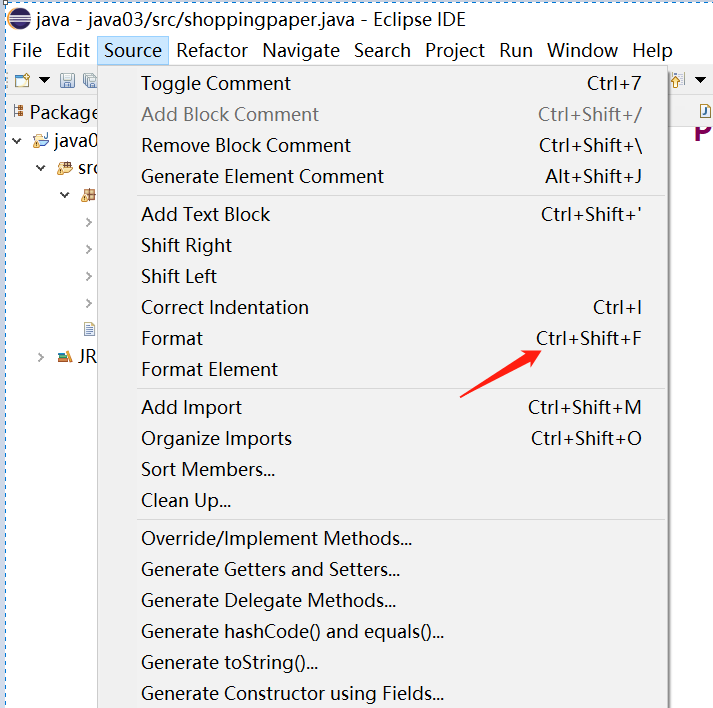Click the previous annotation arrow toolbar icon

click(x=678, y=81)
